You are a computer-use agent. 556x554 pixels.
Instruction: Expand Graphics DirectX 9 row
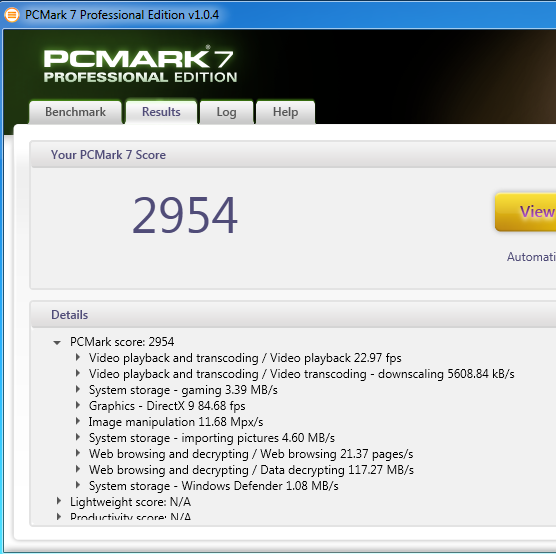click(x=78, y=405)
